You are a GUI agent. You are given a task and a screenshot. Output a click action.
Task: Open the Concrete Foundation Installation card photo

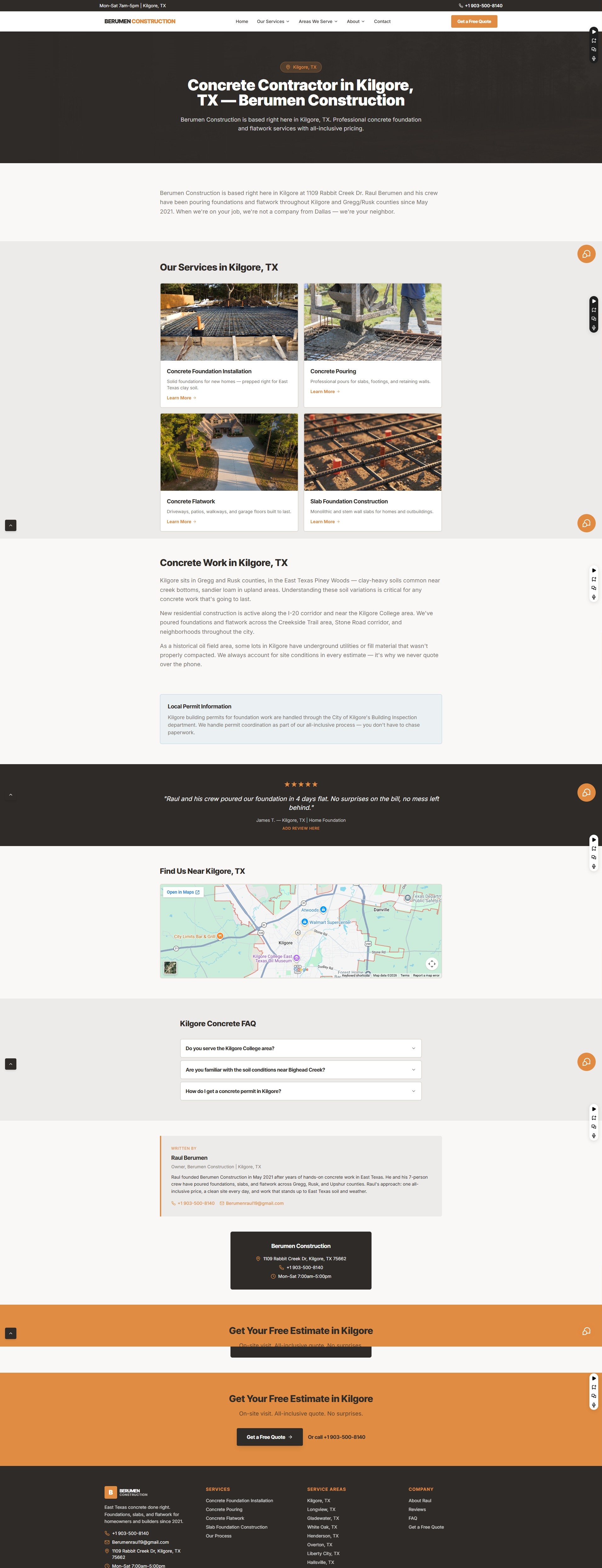tap(229, 322)
